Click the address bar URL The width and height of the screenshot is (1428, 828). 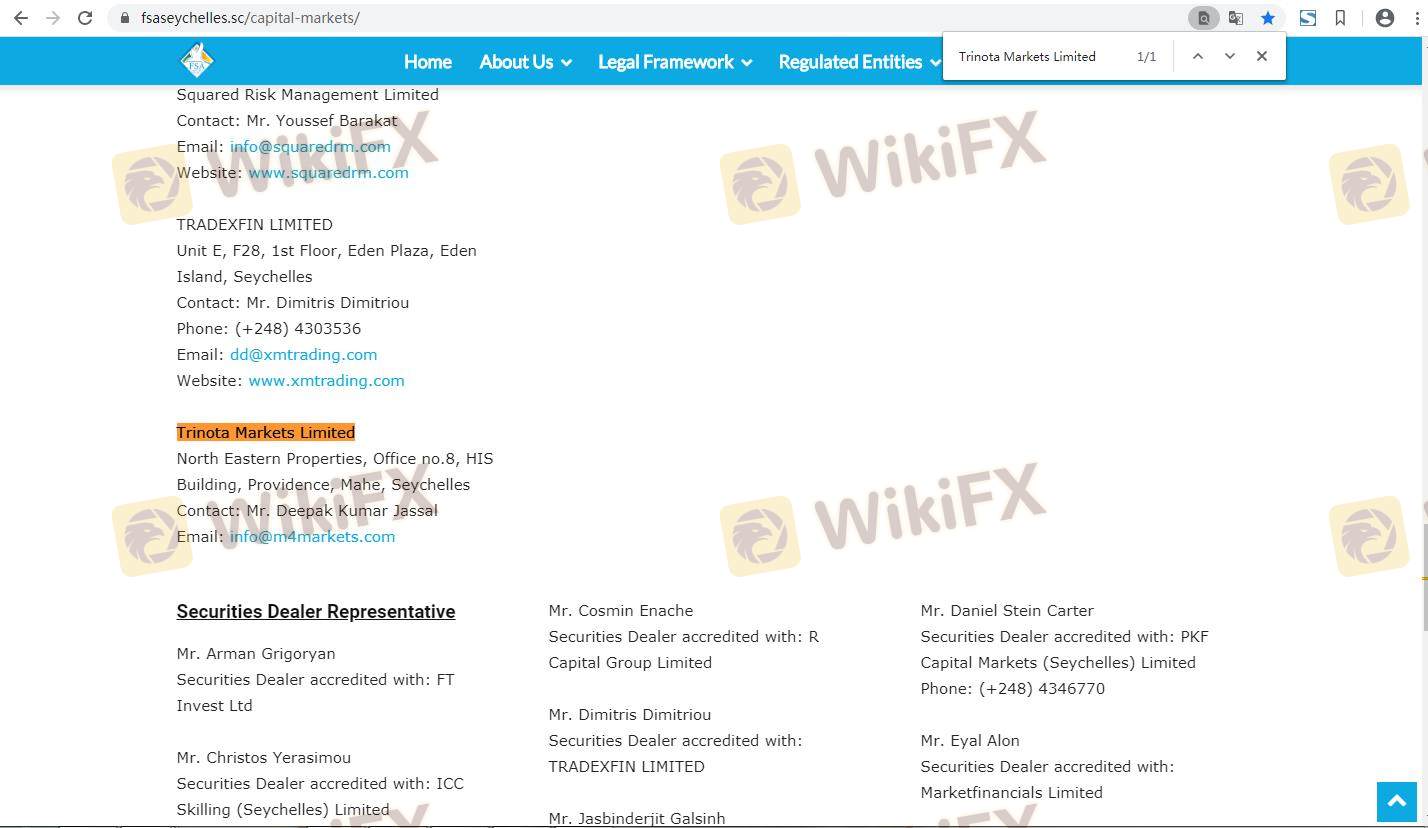pyautogui.click(x=250, y=18)
